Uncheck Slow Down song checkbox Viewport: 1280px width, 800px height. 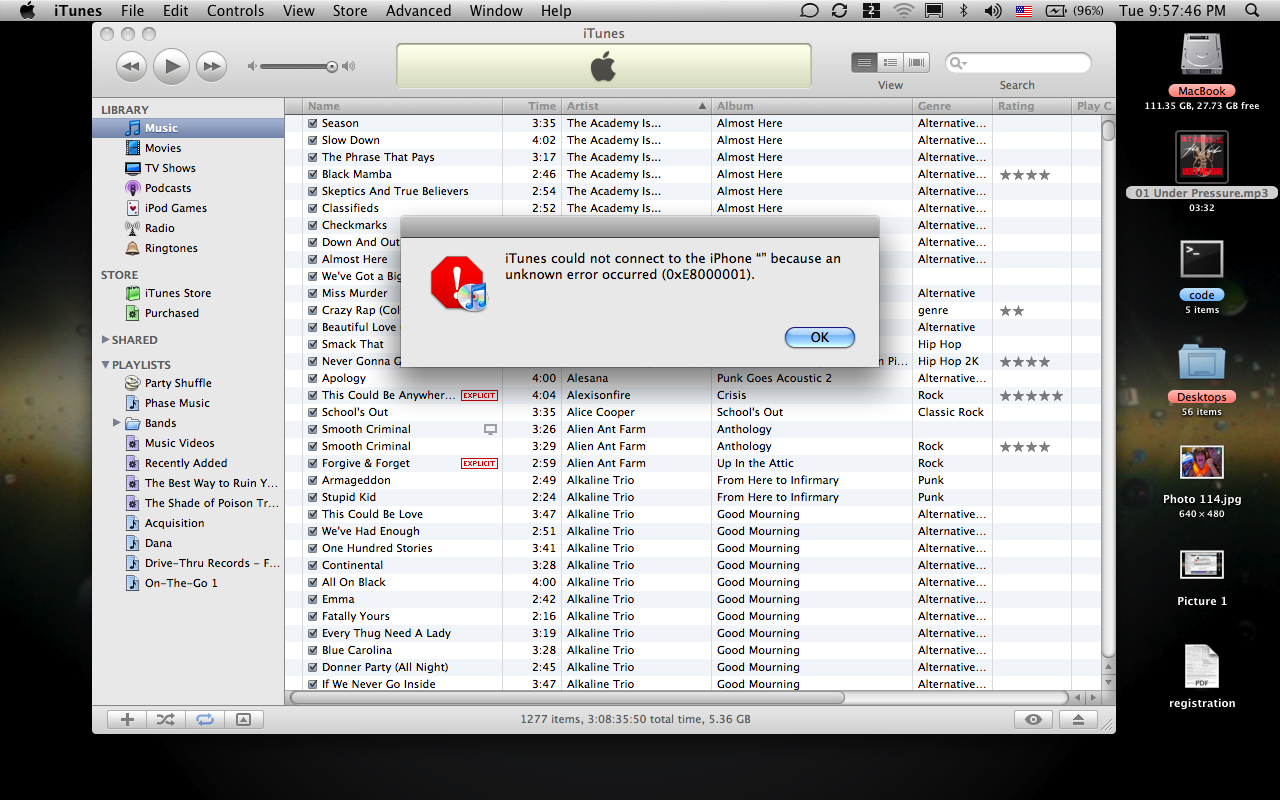pyautogui.click(x=313, y=140)
